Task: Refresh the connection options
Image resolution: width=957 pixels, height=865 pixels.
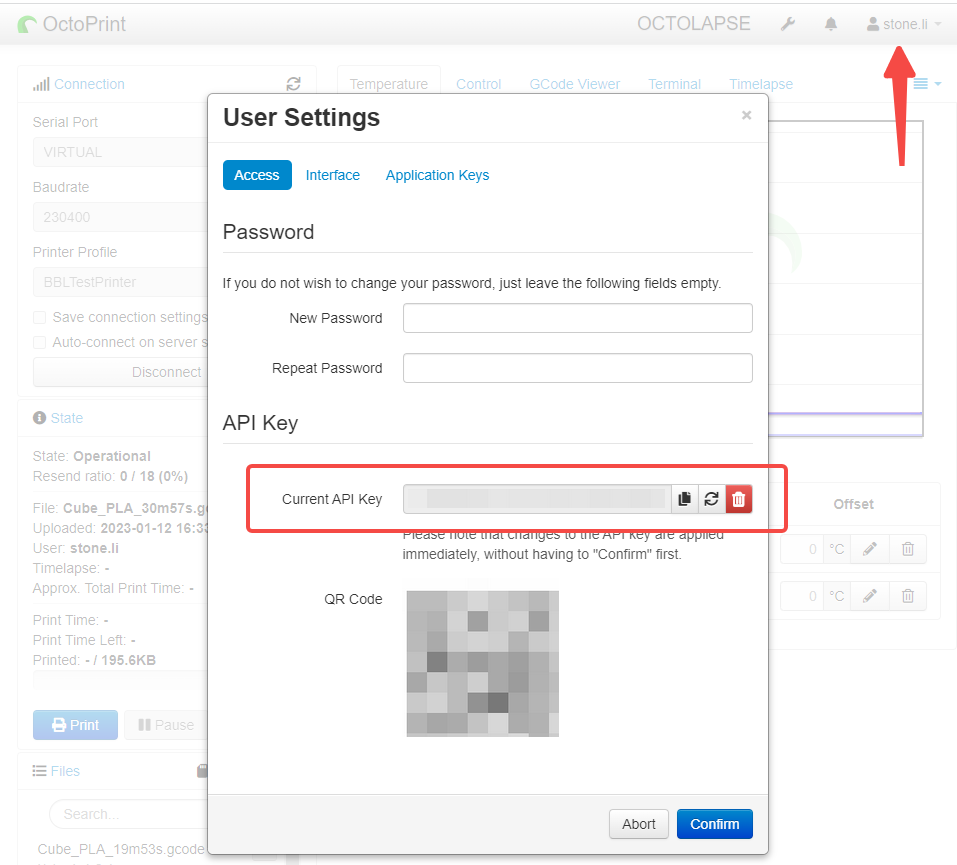Action: click(294, 84)
